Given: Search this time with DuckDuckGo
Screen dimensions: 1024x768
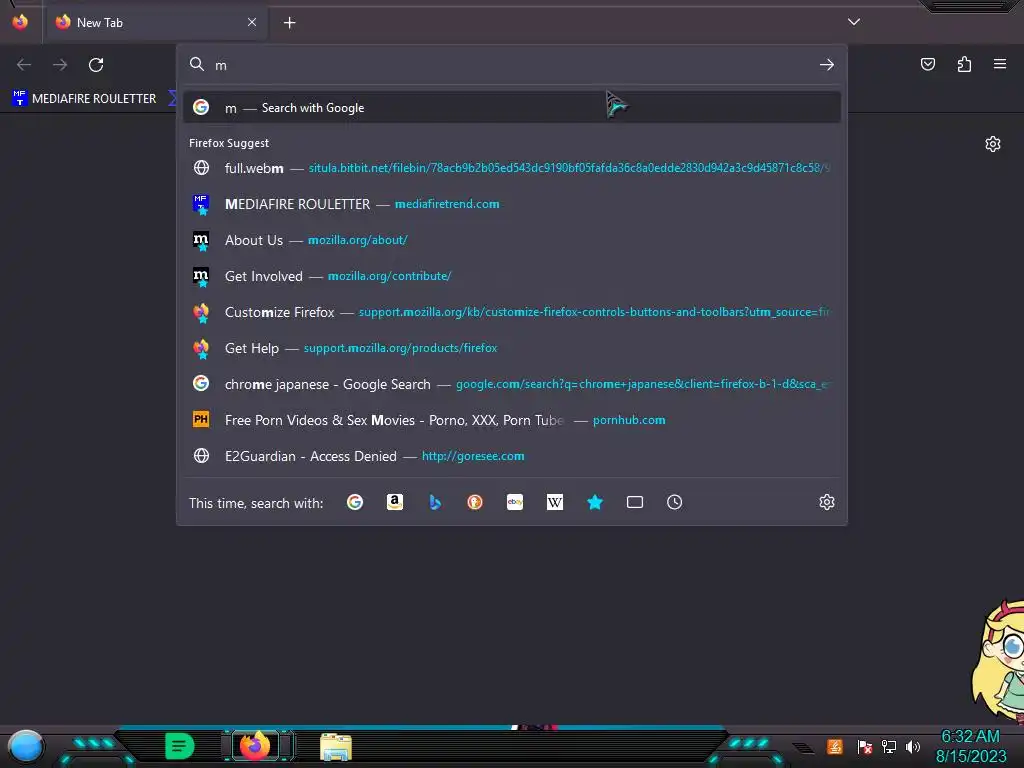Looking at the screenshot, I should [475, 502].
